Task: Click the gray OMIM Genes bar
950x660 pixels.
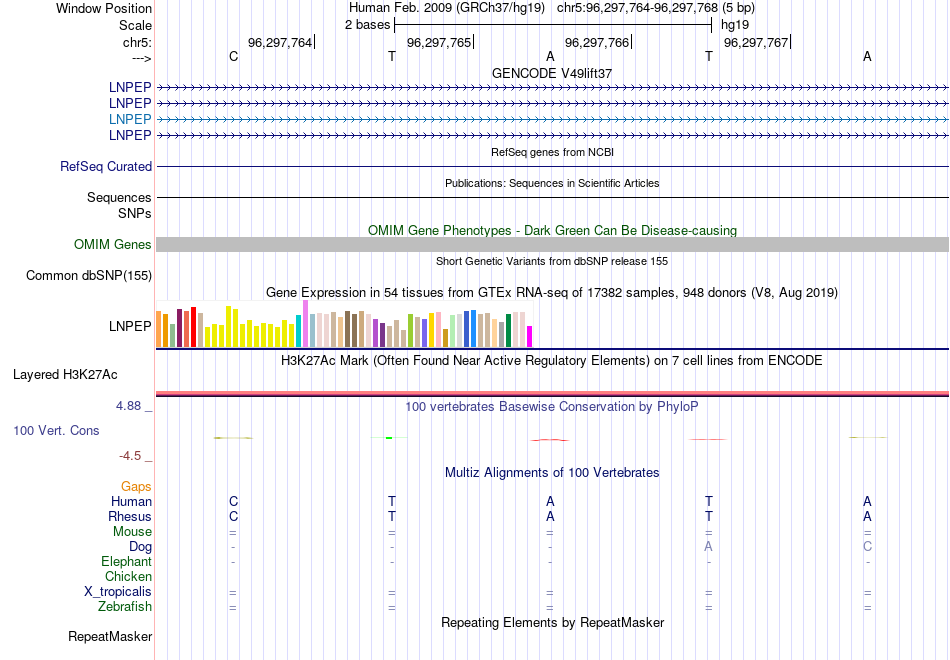Action: coord(552,244)
